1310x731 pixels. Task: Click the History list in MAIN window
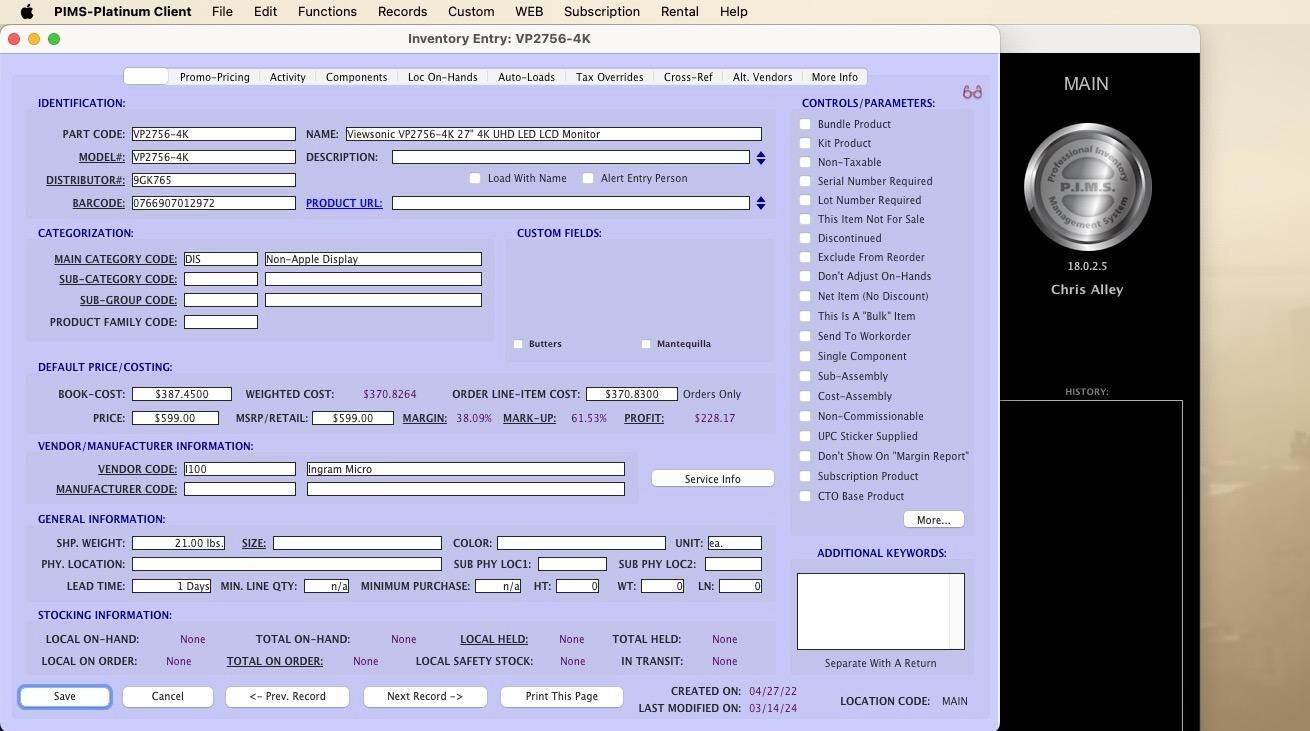(x=1092, y=565)
